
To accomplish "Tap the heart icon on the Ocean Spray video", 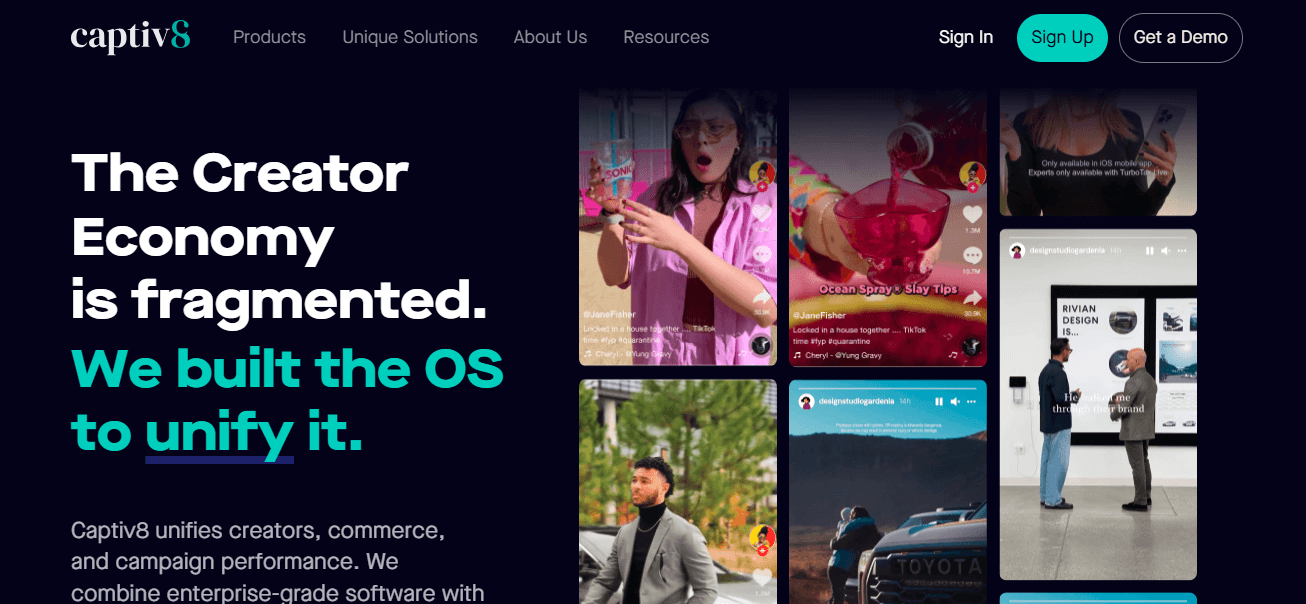I will [x=972, y=214].
